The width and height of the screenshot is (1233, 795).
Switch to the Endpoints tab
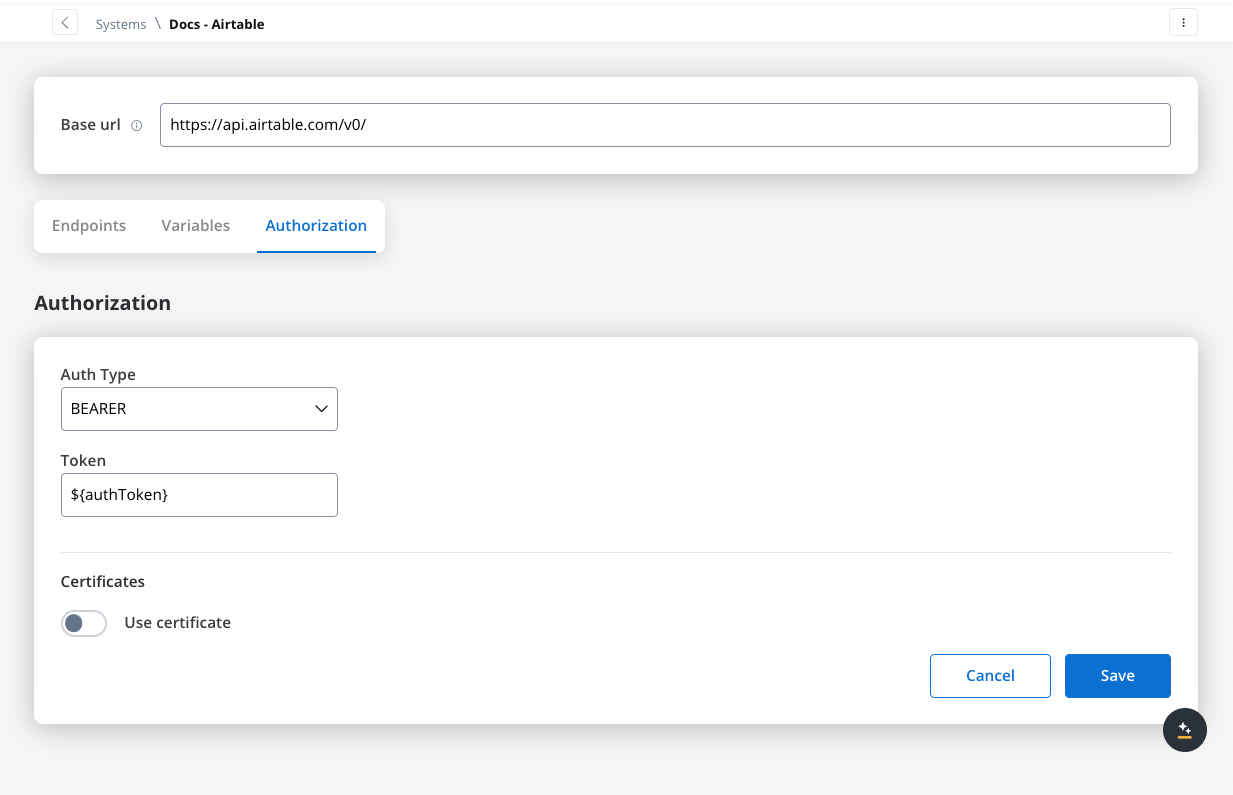(89, 226)
